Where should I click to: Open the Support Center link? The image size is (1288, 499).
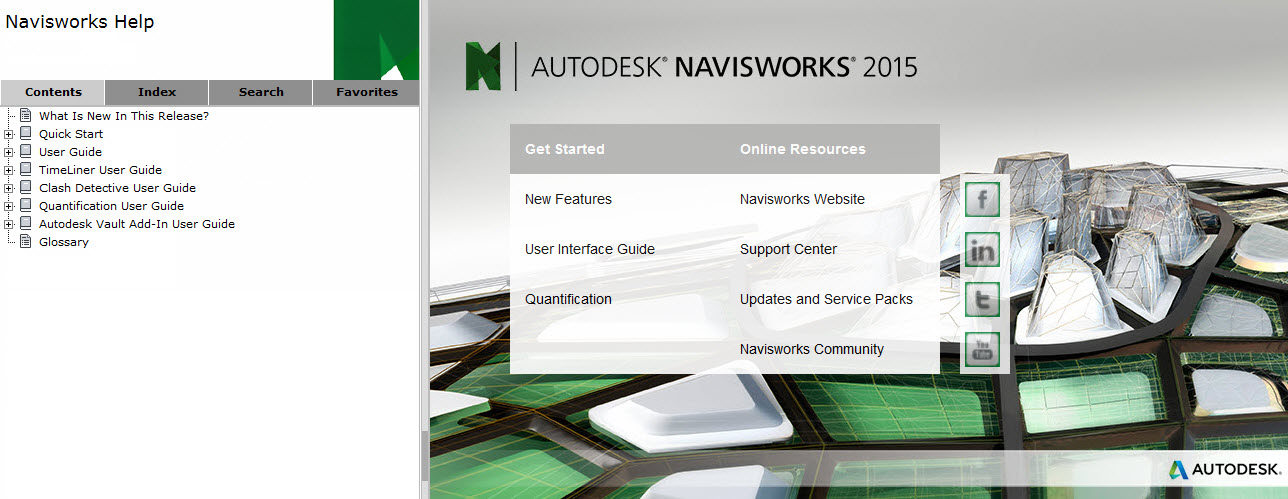(788, 249)
